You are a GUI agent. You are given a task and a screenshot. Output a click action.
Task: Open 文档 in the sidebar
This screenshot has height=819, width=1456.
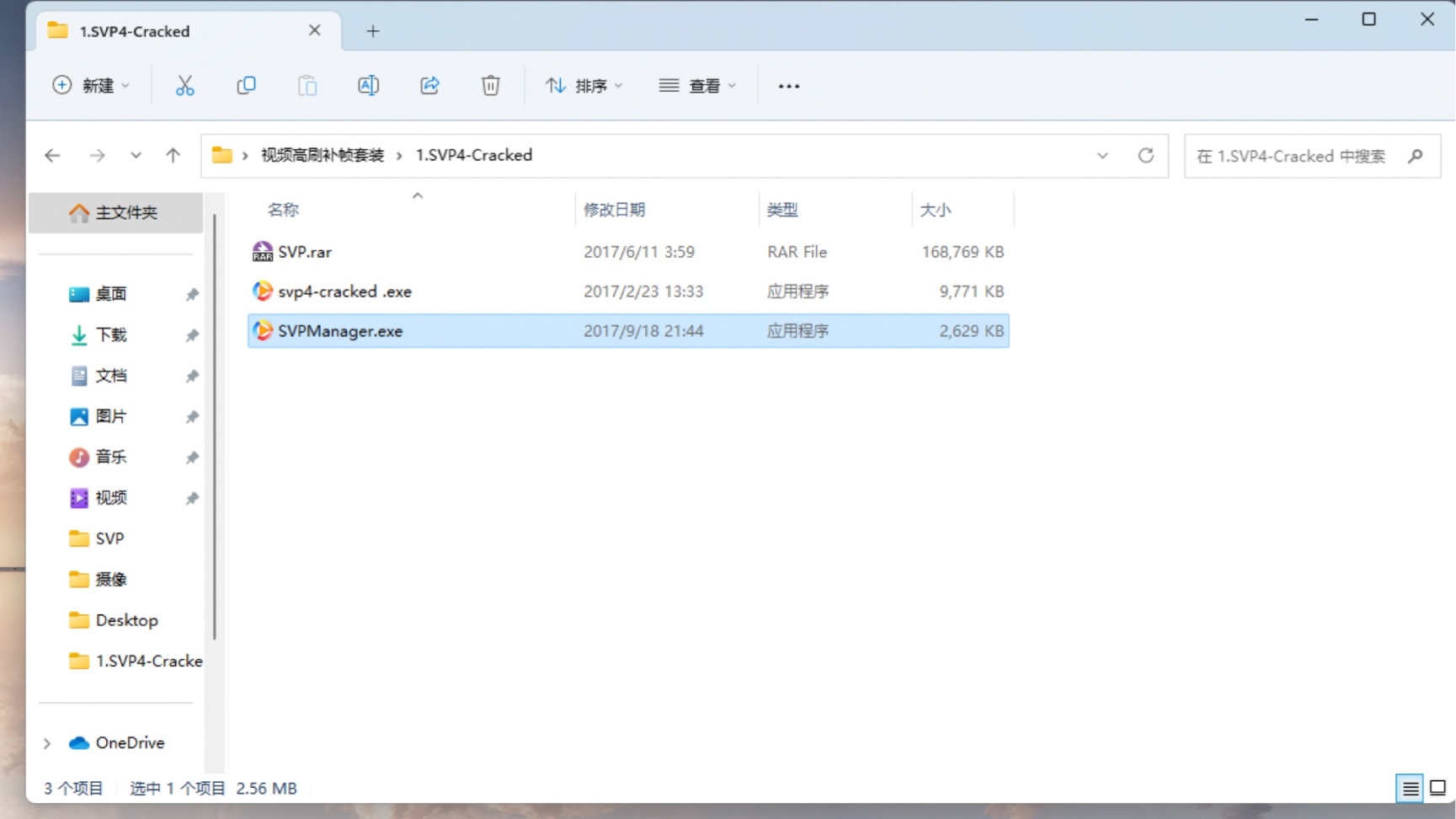(110, 376)
